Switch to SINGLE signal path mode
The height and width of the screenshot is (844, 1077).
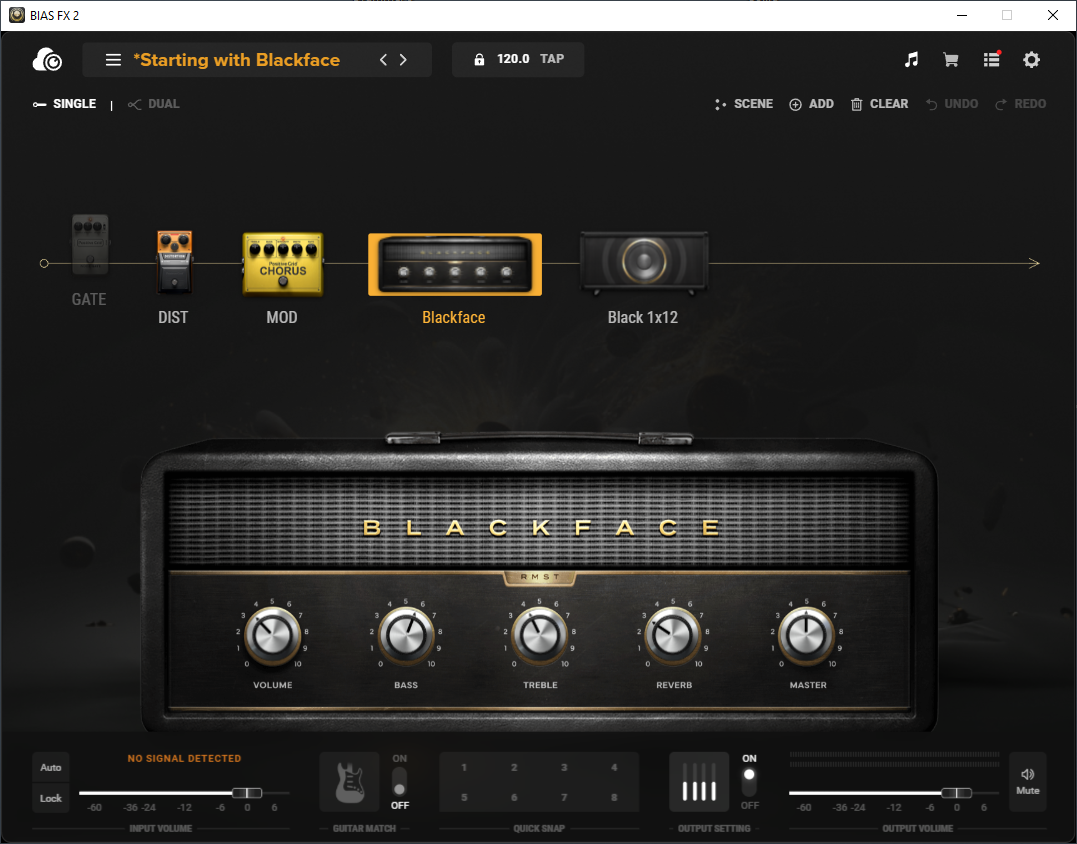[x=65, y=104]
